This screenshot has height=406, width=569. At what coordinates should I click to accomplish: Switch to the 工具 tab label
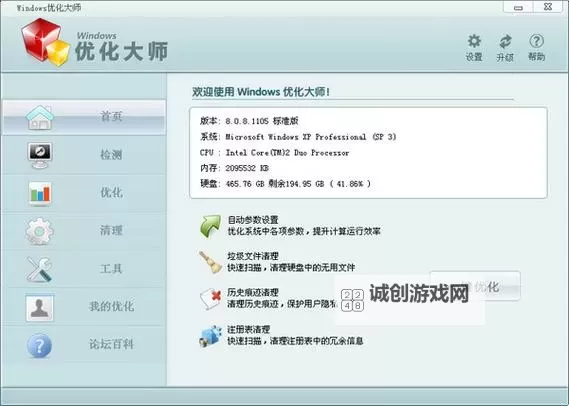pos(111,268)
